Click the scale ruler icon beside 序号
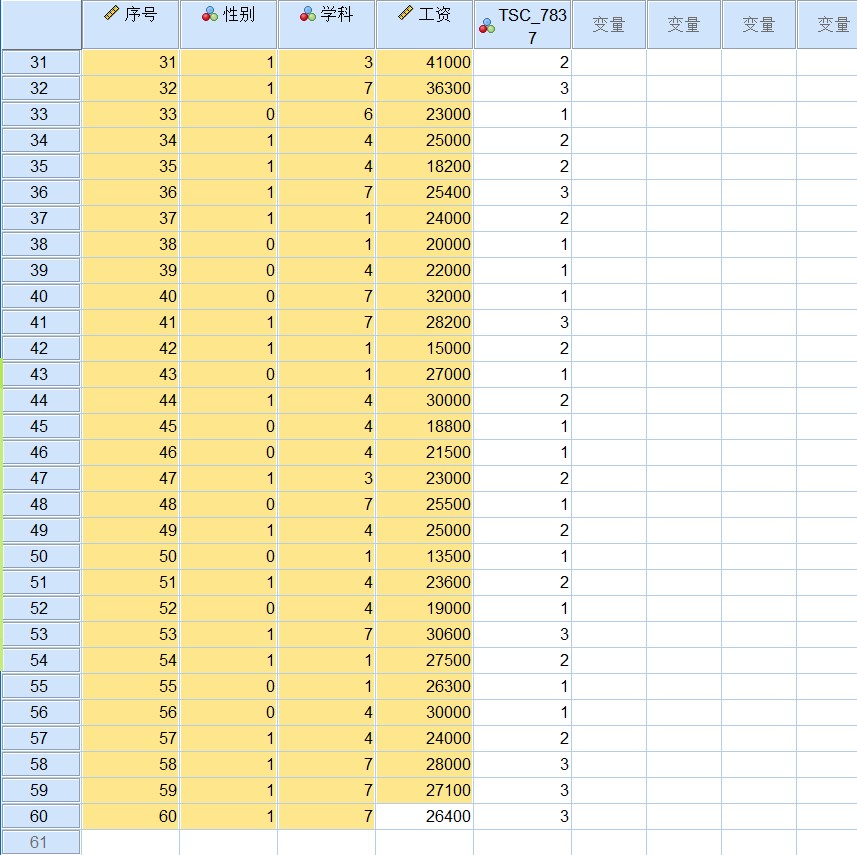This screenshot has height=855, width=857. [111, 13]
